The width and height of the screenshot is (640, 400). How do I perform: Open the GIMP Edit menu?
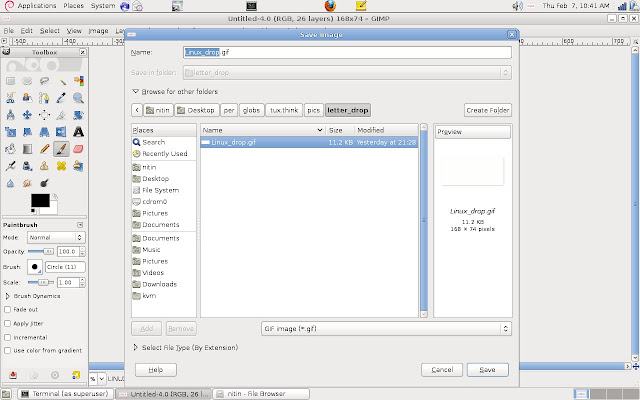pos(27,31)
